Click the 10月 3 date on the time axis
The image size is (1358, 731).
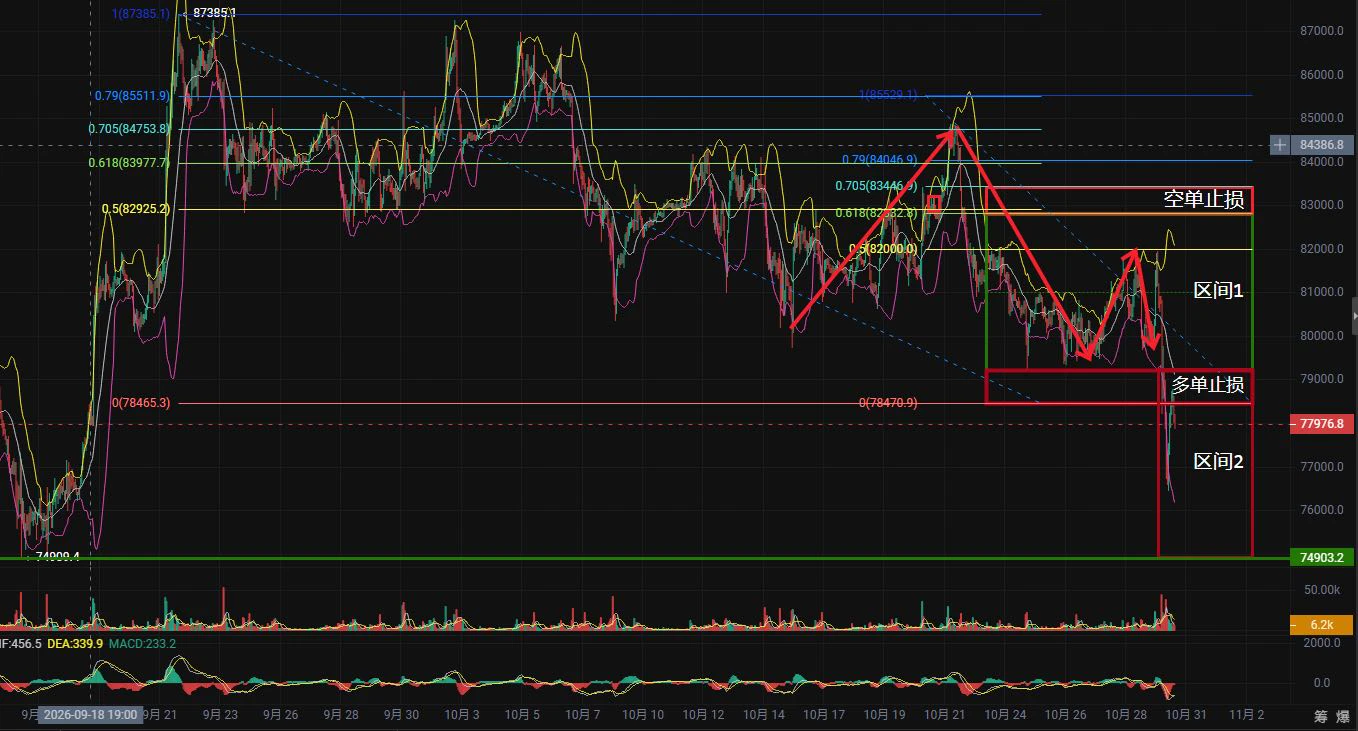pyautogui.click(x=463, y=715)
